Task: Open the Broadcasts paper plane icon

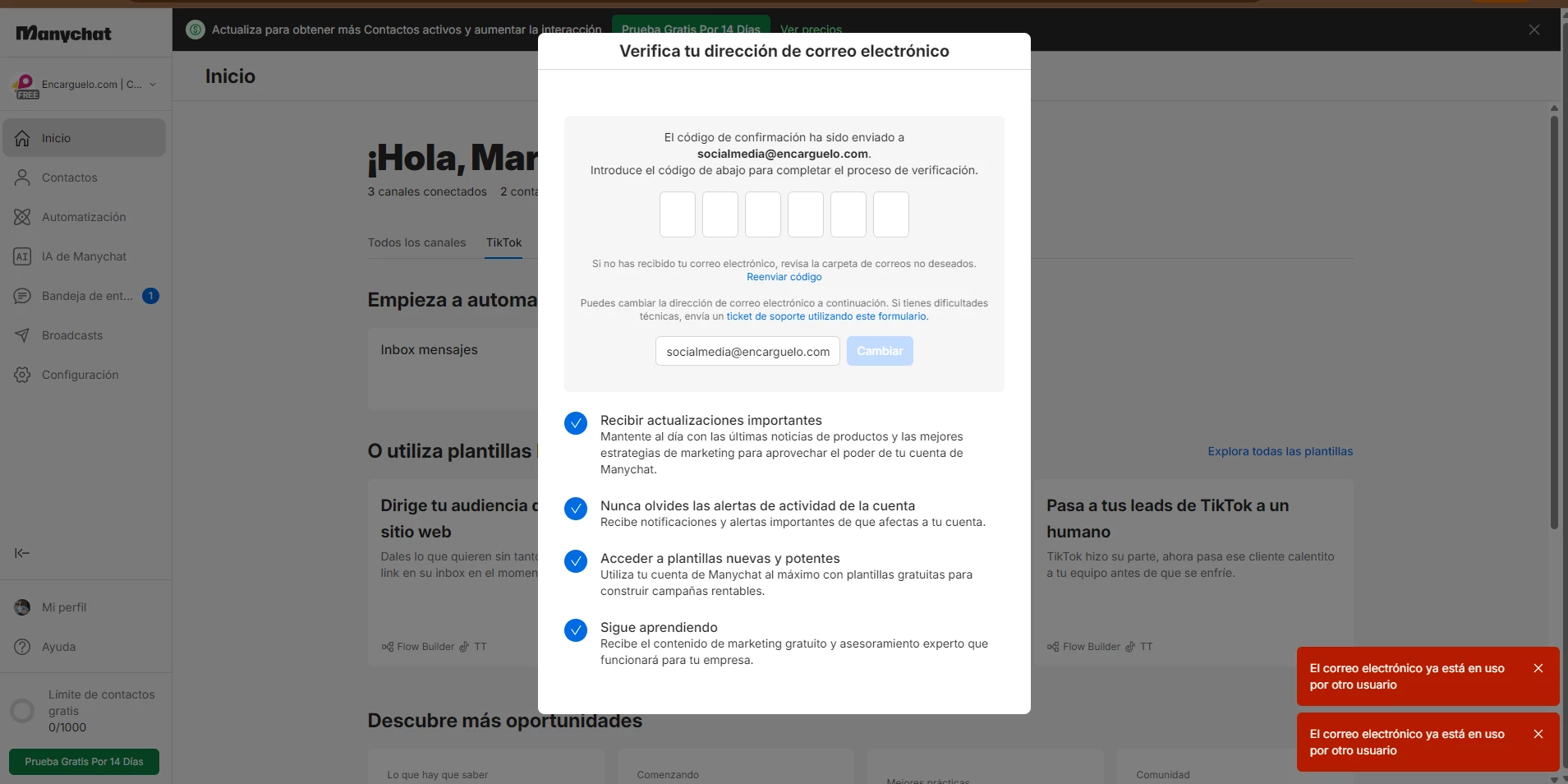Action: point(22,335)
